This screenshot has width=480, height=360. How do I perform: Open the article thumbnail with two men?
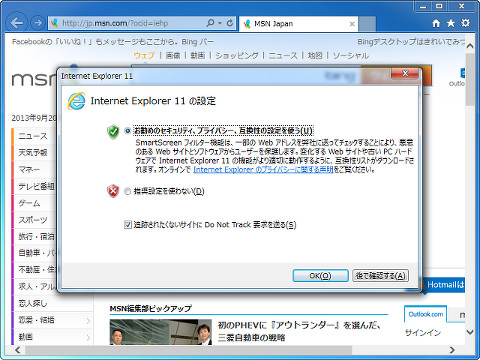[x=161, y=332]
